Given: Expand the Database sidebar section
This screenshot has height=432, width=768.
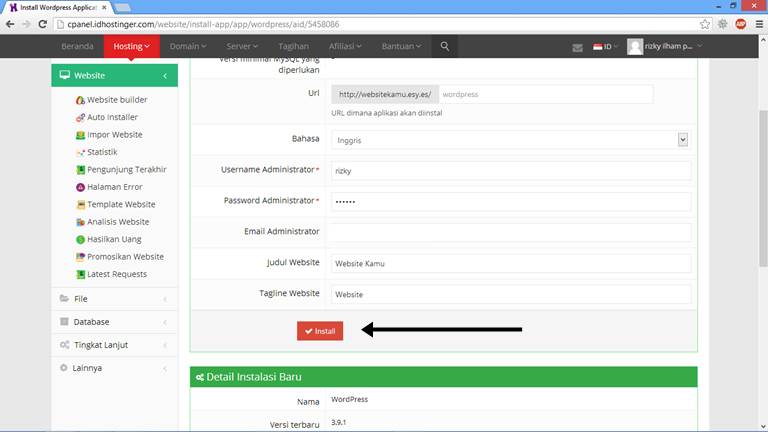Looking at the screenshot, I should point(115,322).
